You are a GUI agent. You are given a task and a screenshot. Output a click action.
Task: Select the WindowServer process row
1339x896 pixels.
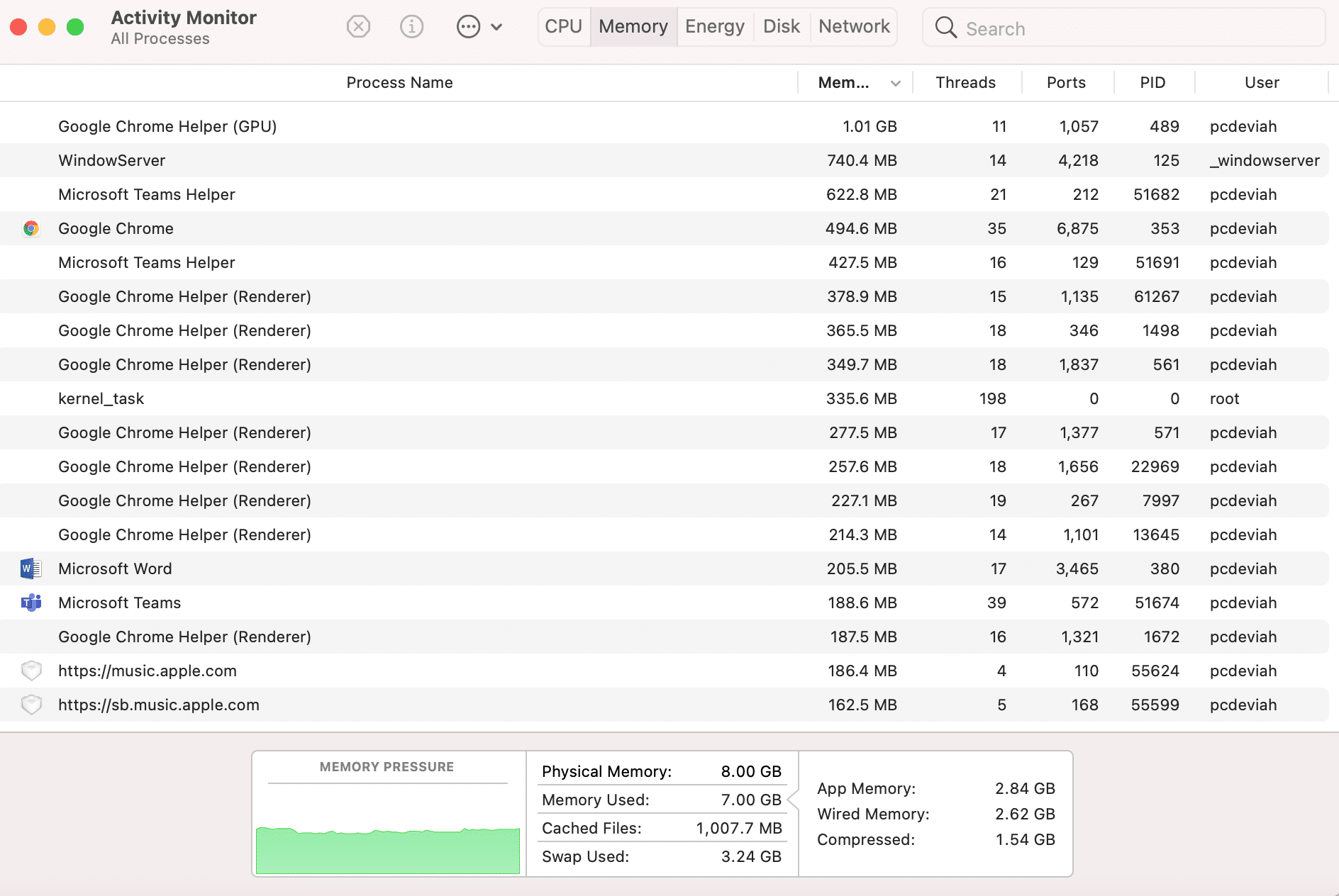[426, 160]
